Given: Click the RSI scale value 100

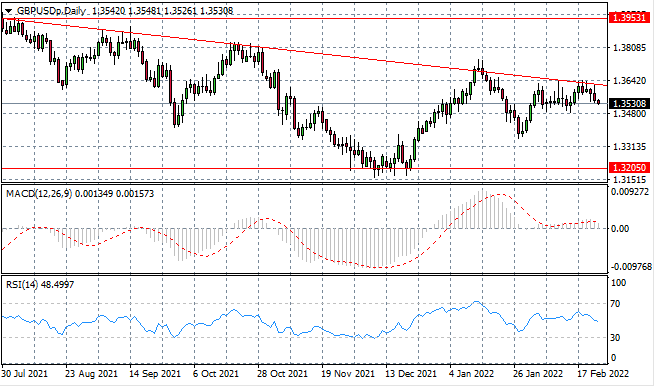Looking at the screenshot, I should point(619,283).
